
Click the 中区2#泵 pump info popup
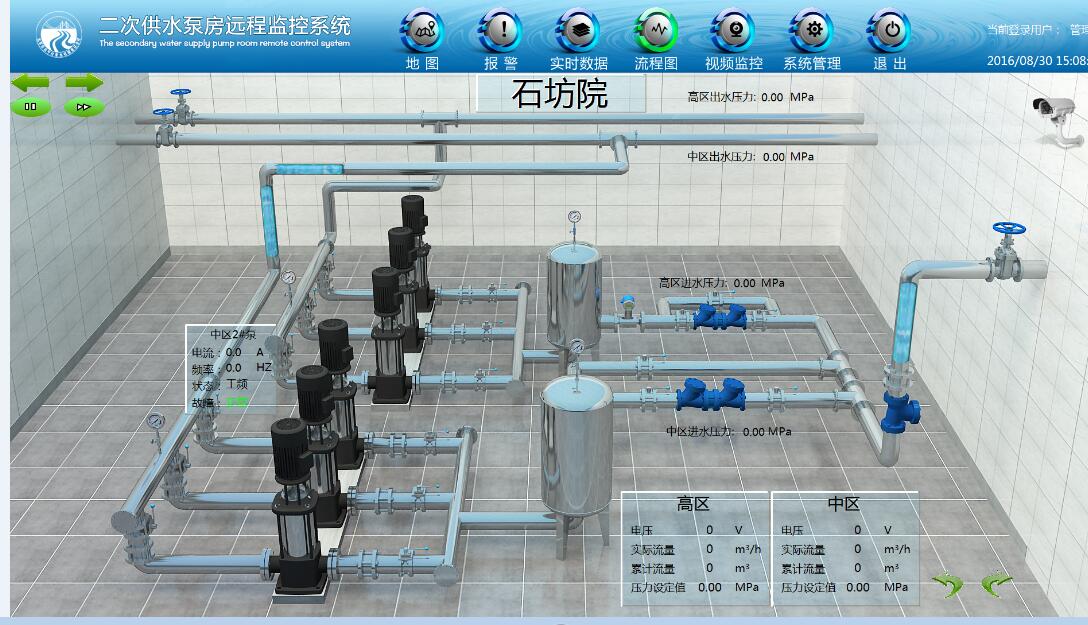(x=229, y=369)
